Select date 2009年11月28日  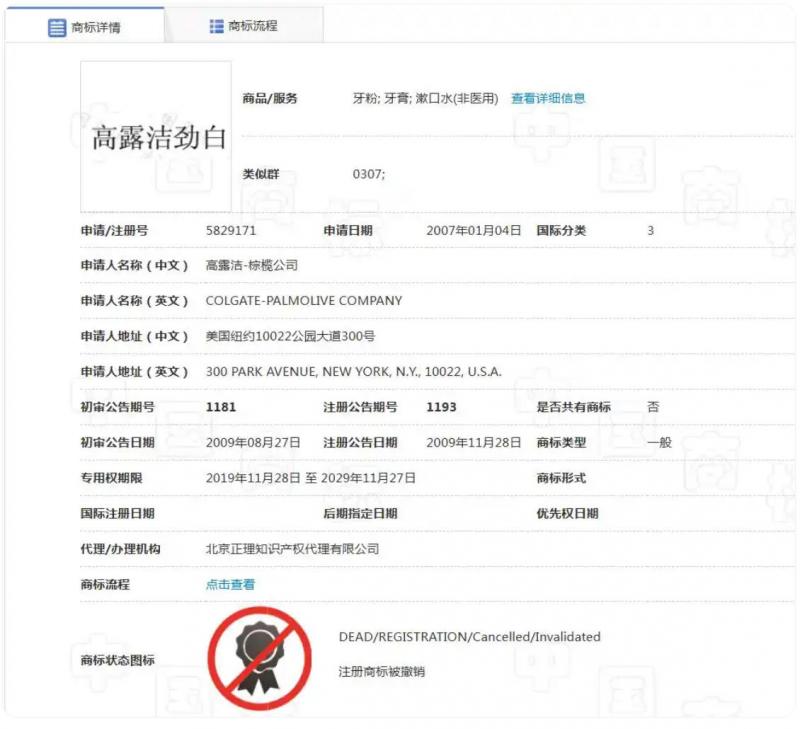click(x=473, y=442)
